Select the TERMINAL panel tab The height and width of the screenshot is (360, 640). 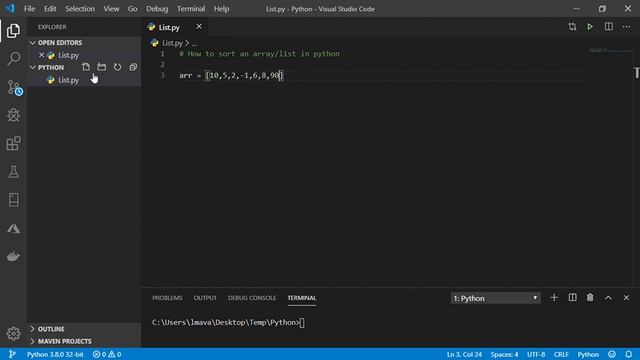tap(302, 298)
